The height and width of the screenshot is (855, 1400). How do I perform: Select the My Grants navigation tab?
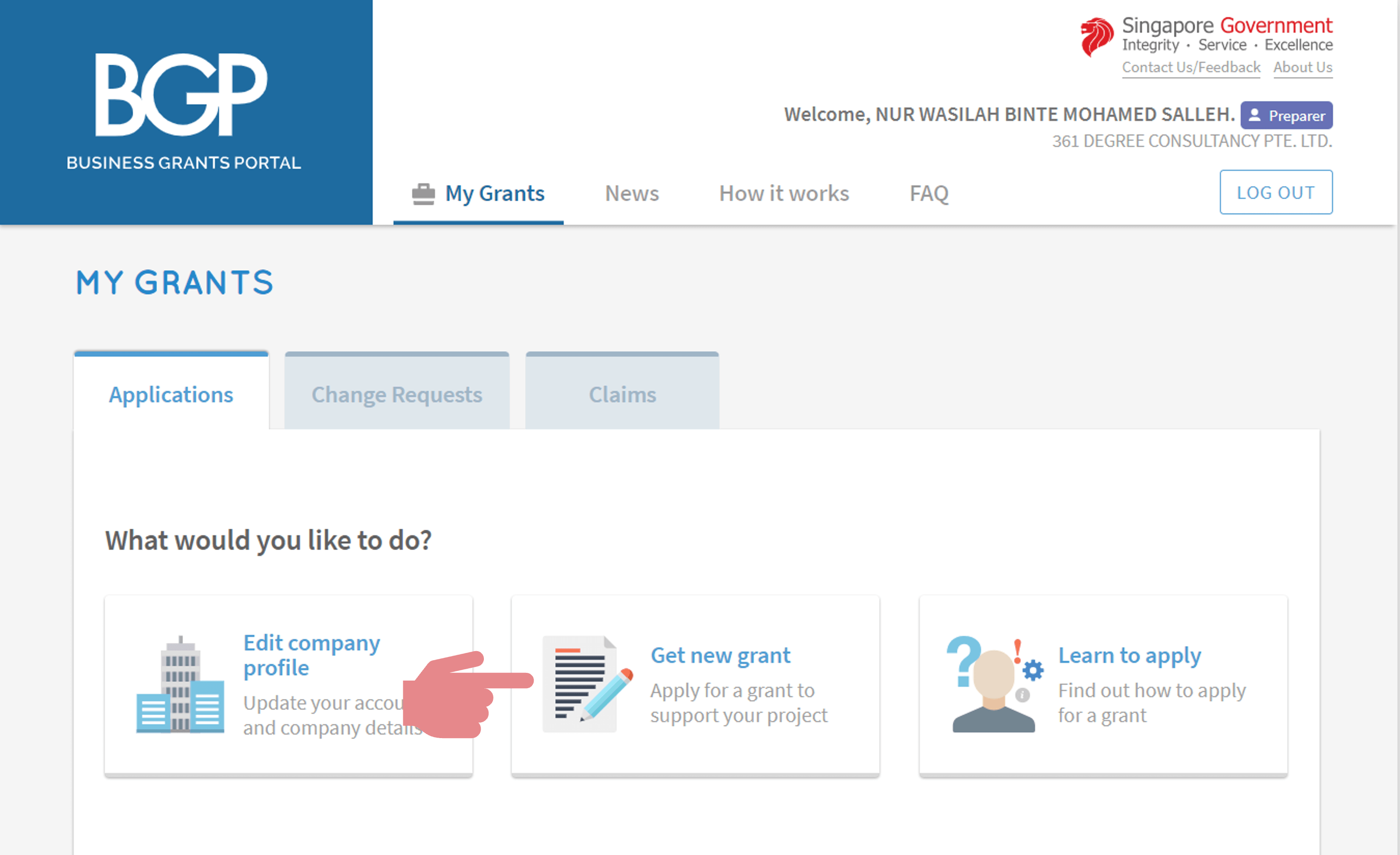(x=494, y=194)
